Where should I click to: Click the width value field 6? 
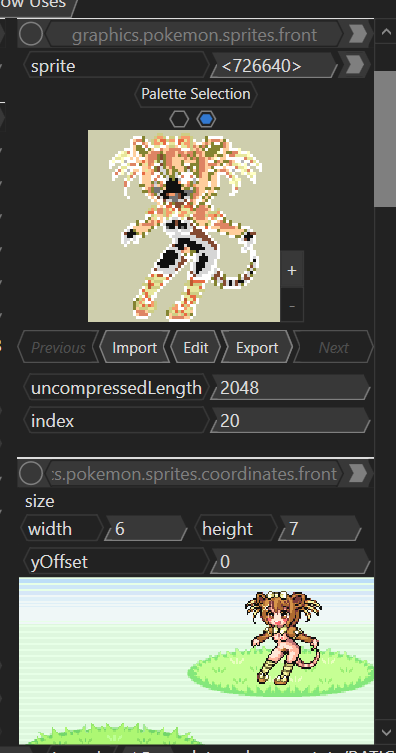tap(146, 529)
